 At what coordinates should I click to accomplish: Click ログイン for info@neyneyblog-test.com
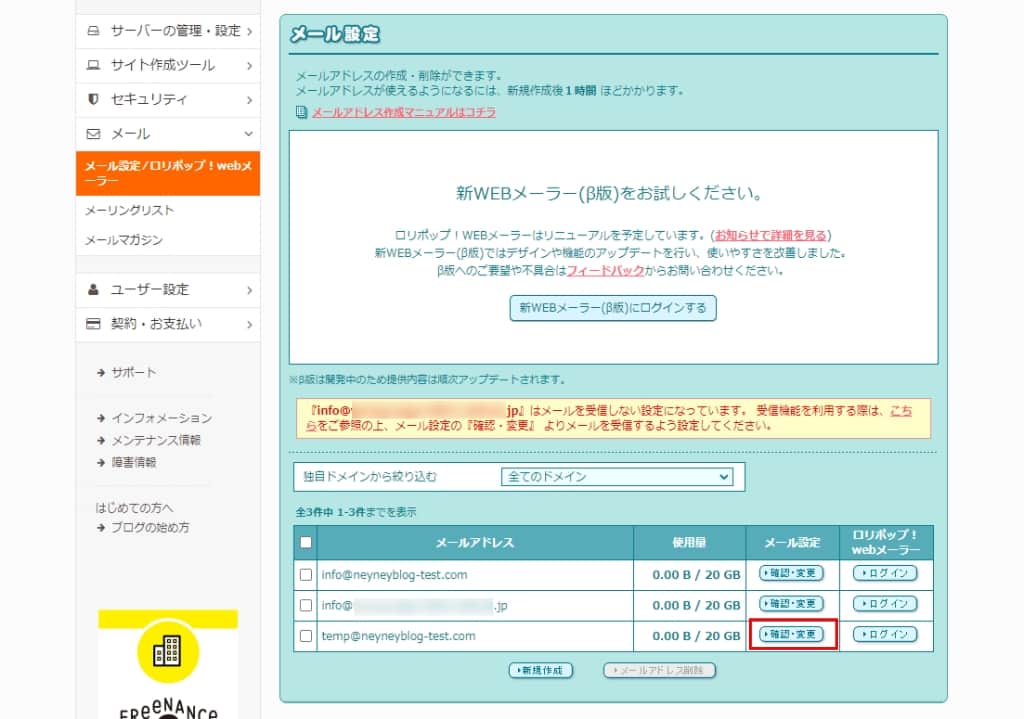[885, 573]
